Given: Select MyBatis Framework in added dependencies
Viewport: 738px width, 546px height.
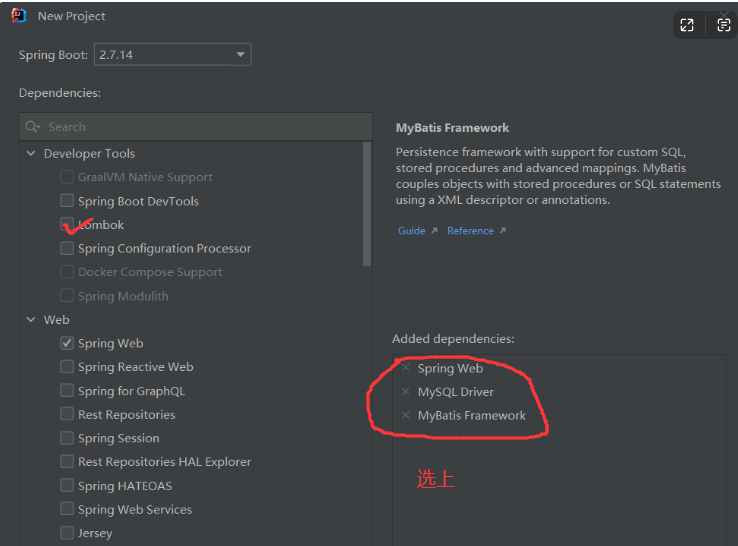Looking at the screenshot, I should click(472, 416).
